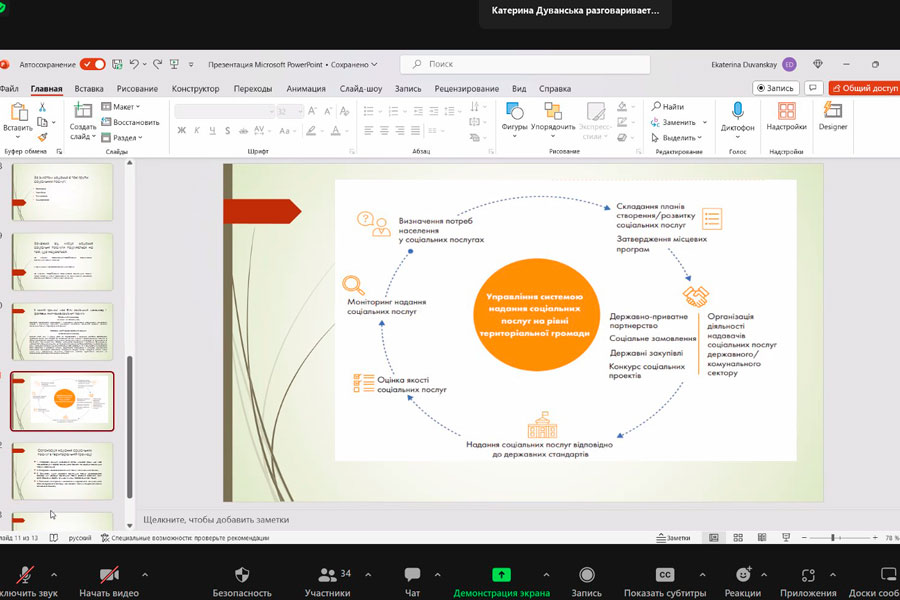Viewport: 900px width, 600px height.
Task: Open the Анимация ribbon tab
Action: coord(305,88)
